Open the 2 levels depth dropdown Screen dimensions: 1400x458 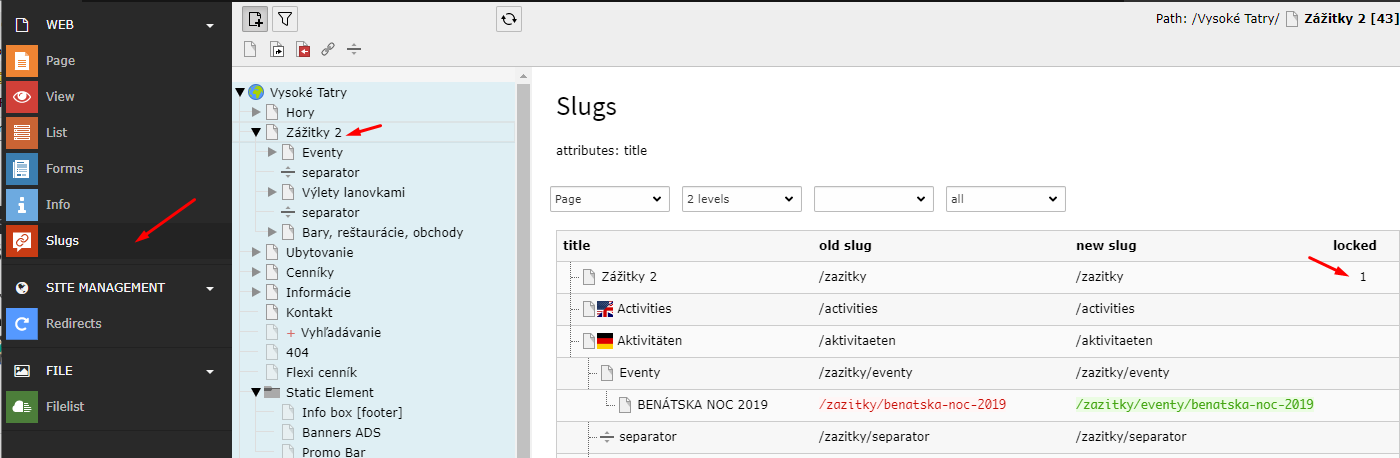742,199
